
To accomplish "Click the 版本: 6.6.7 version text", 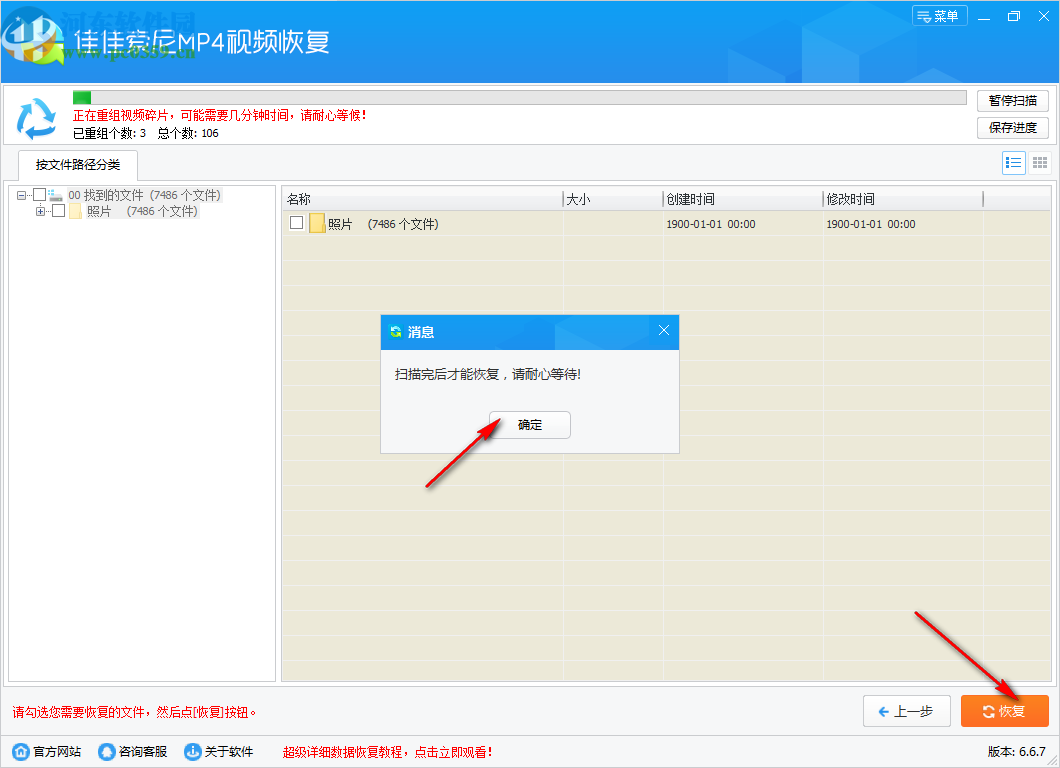I will 1016,752.
